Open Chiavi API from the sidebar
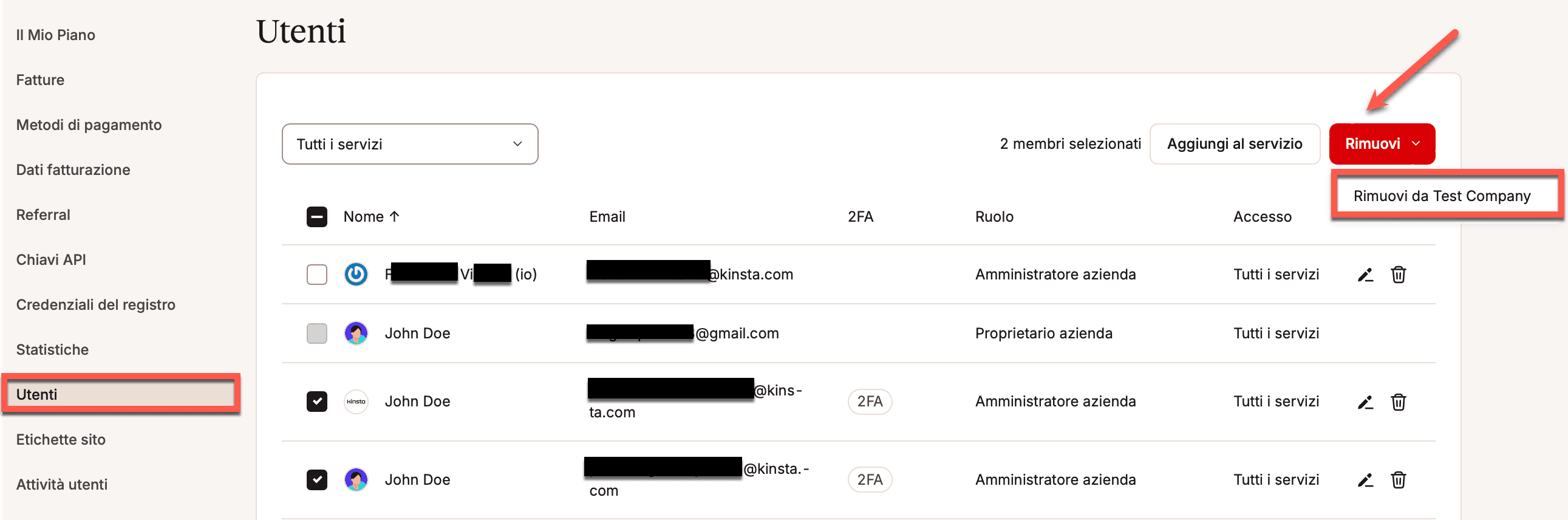 [51, 260]
